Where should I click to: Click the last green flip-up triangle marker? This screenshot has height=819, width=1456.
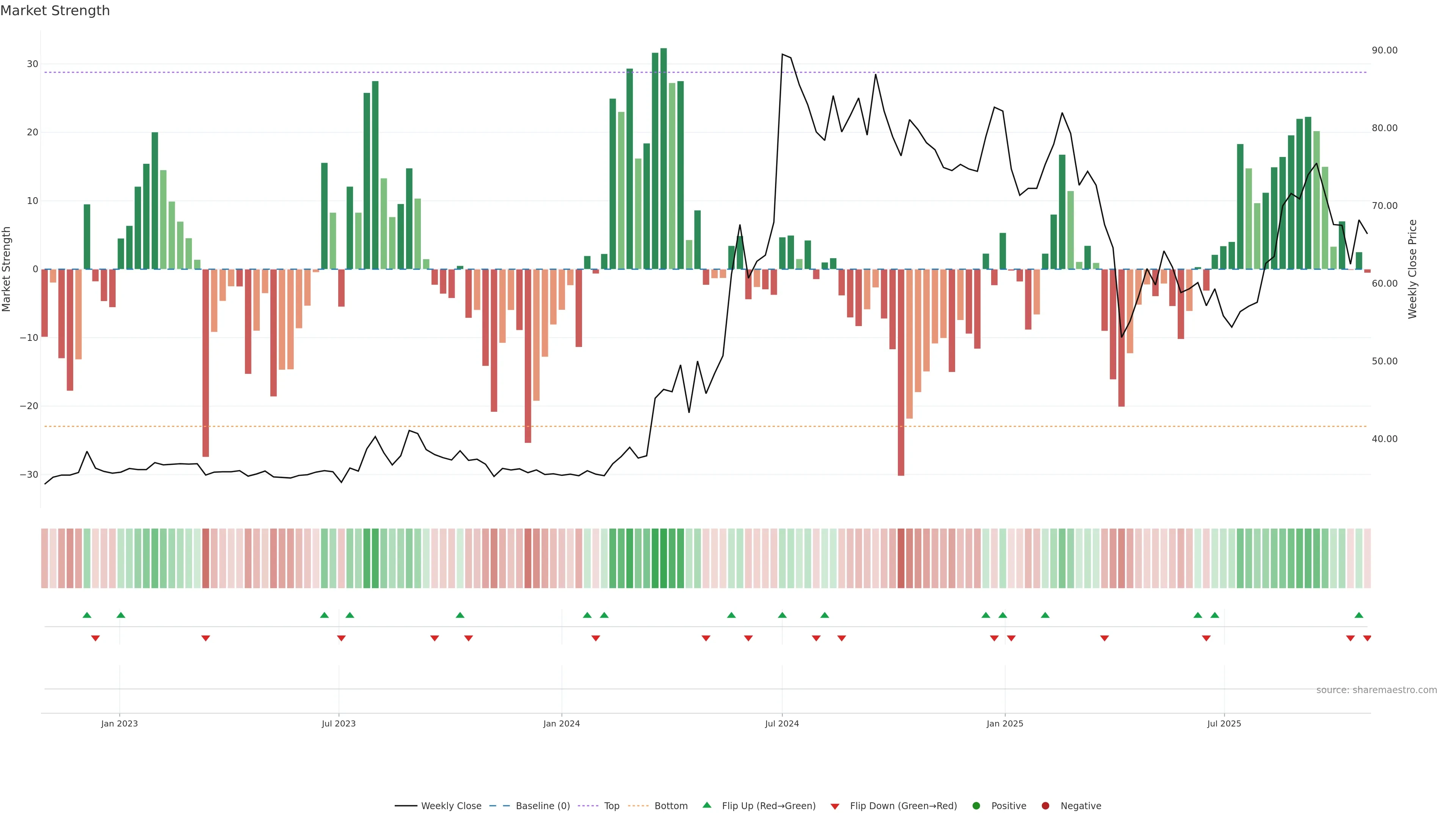click(x=1359, y=615)
